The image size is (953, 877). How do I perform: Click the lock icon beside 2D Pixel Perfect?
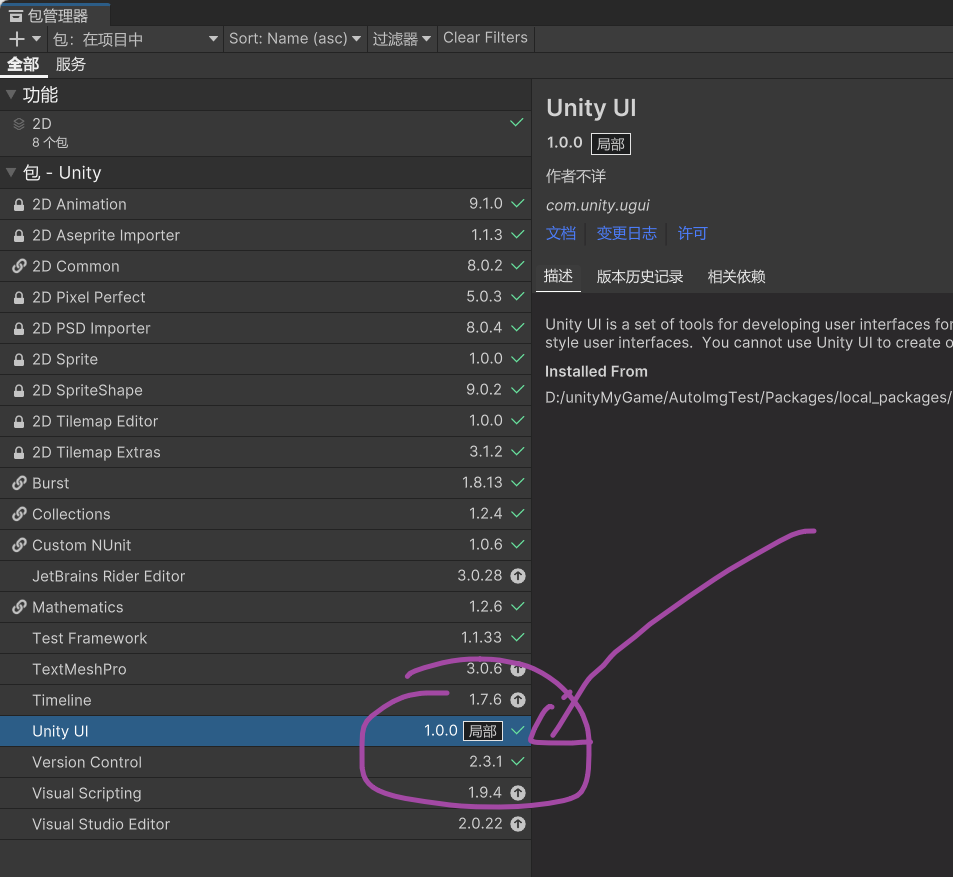[19, 298]
